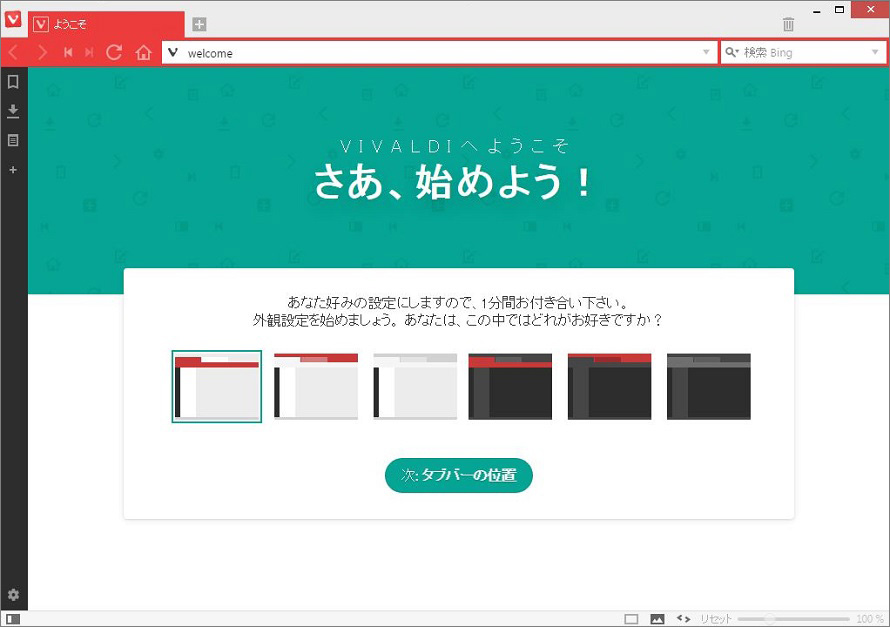890x627 pixels.
Task: Toggle the side panel visibility
Action: 13,619
